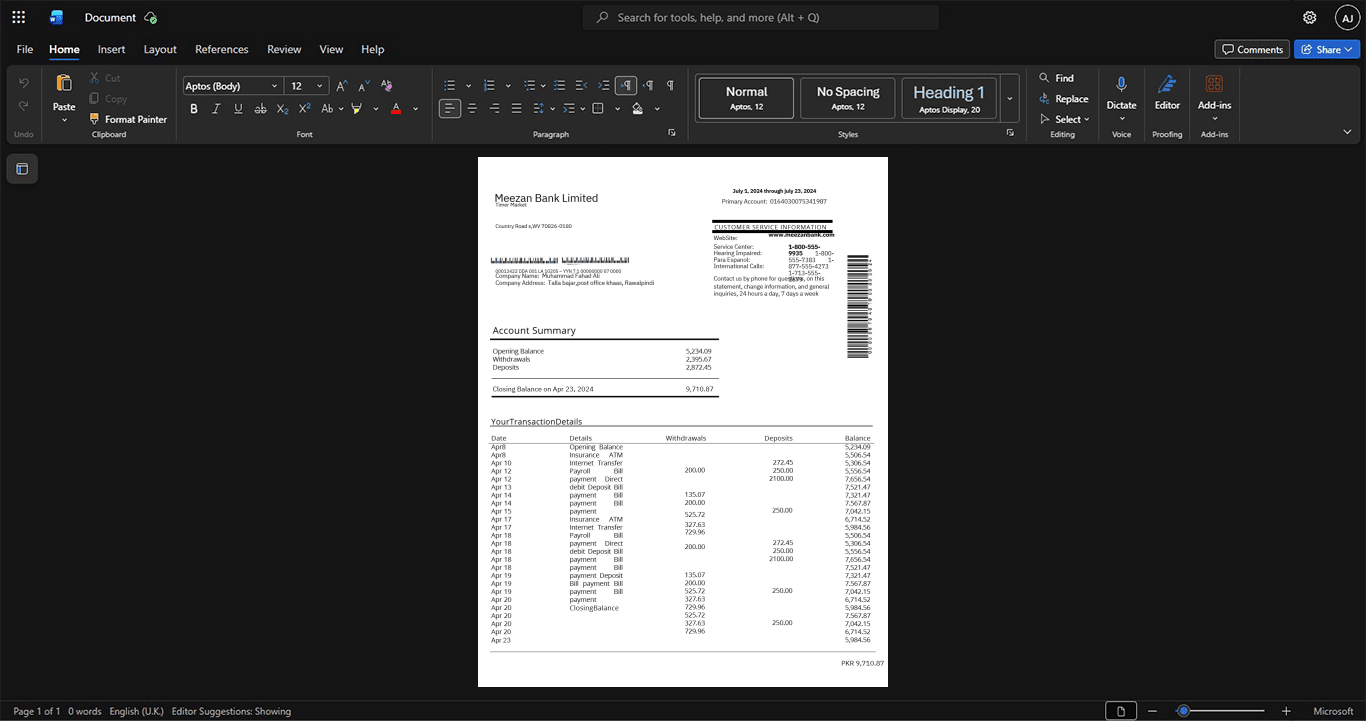
Task: Click the Share button
Action: (x=1327, y=49)
